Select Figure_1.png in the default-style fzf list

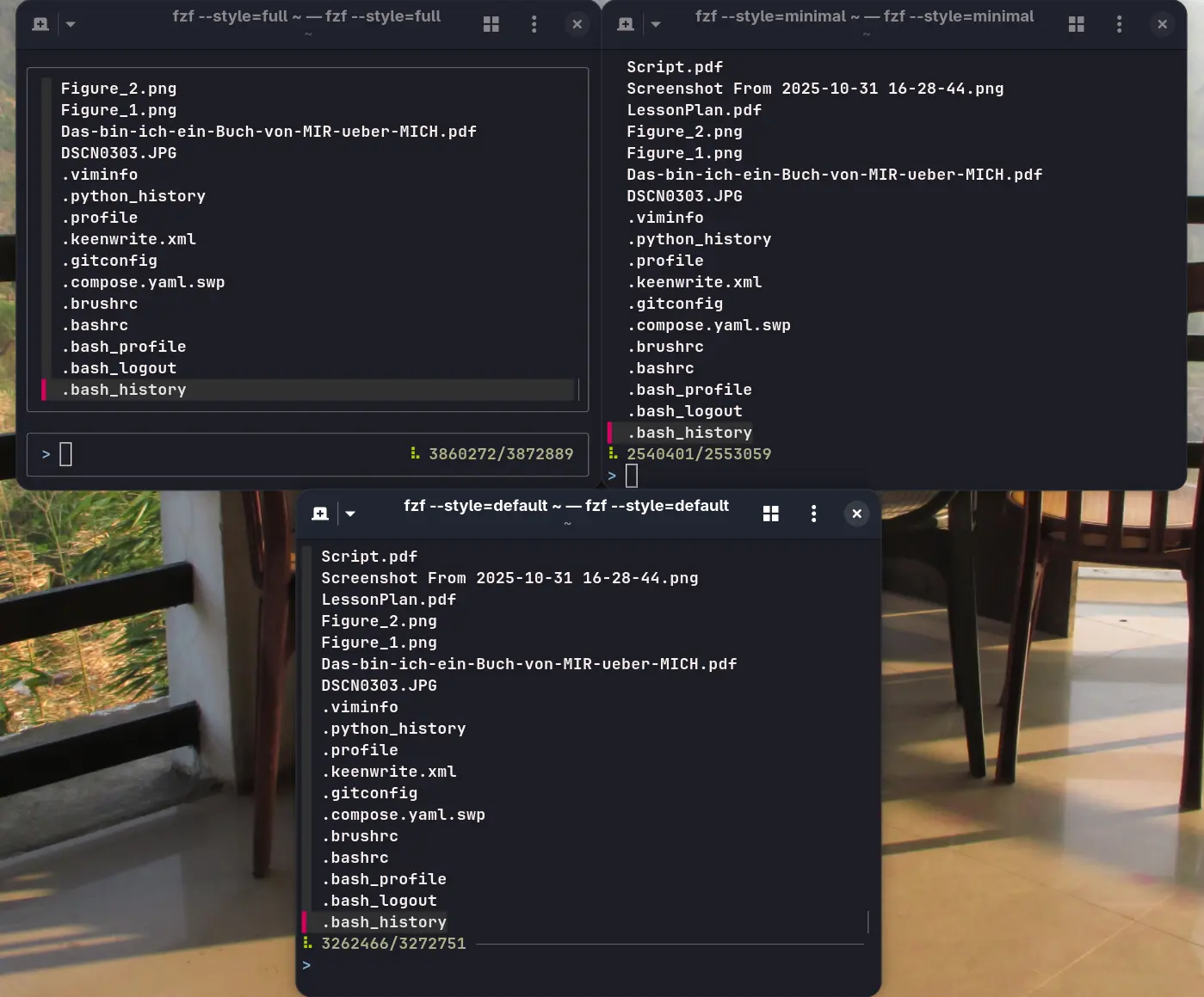[379, 642]
